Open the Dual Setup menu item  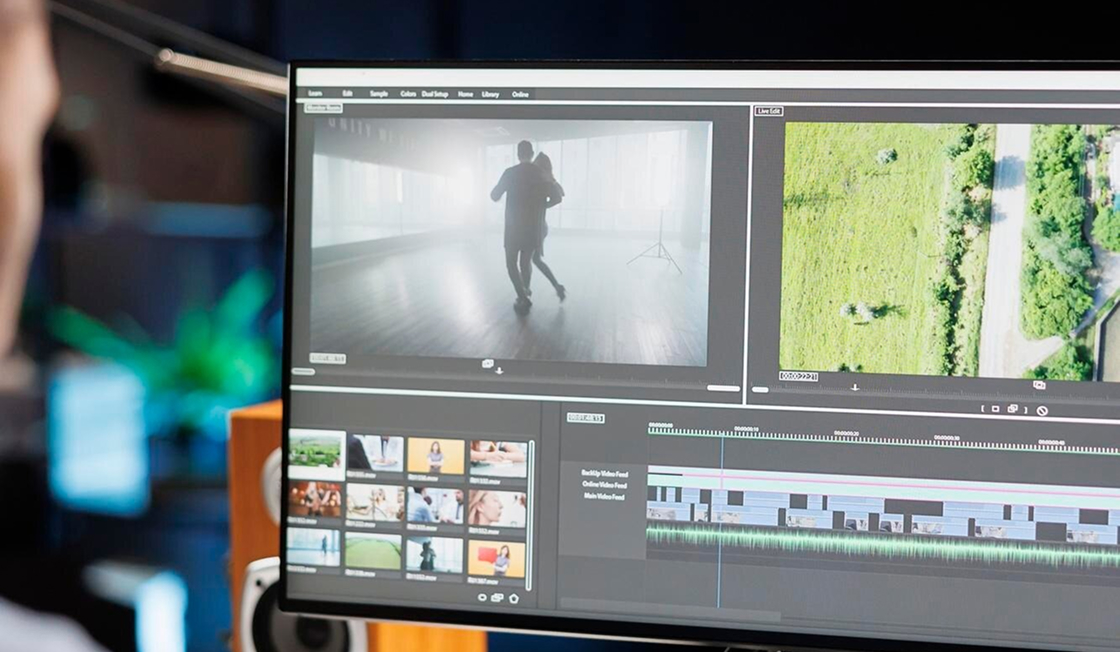[x=435, y=94]
